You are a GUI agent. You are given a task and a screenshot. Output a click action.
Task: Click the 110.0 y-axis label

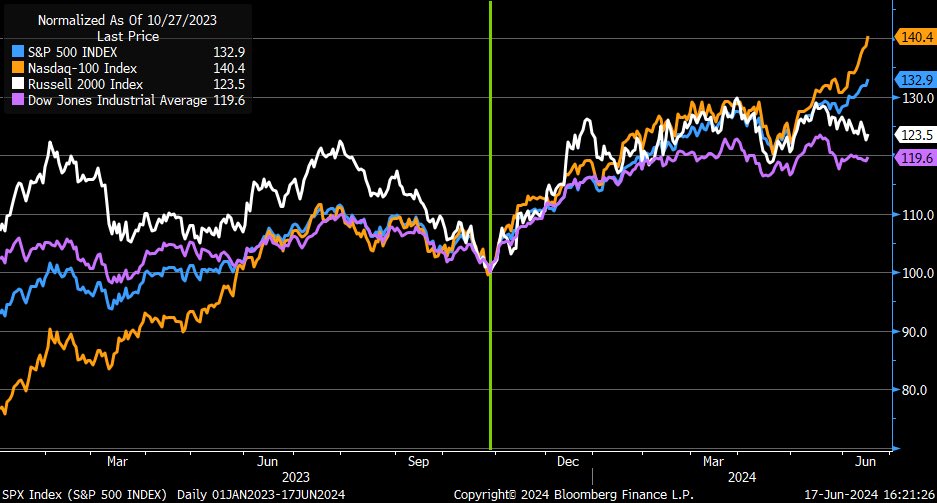point(917,215)
